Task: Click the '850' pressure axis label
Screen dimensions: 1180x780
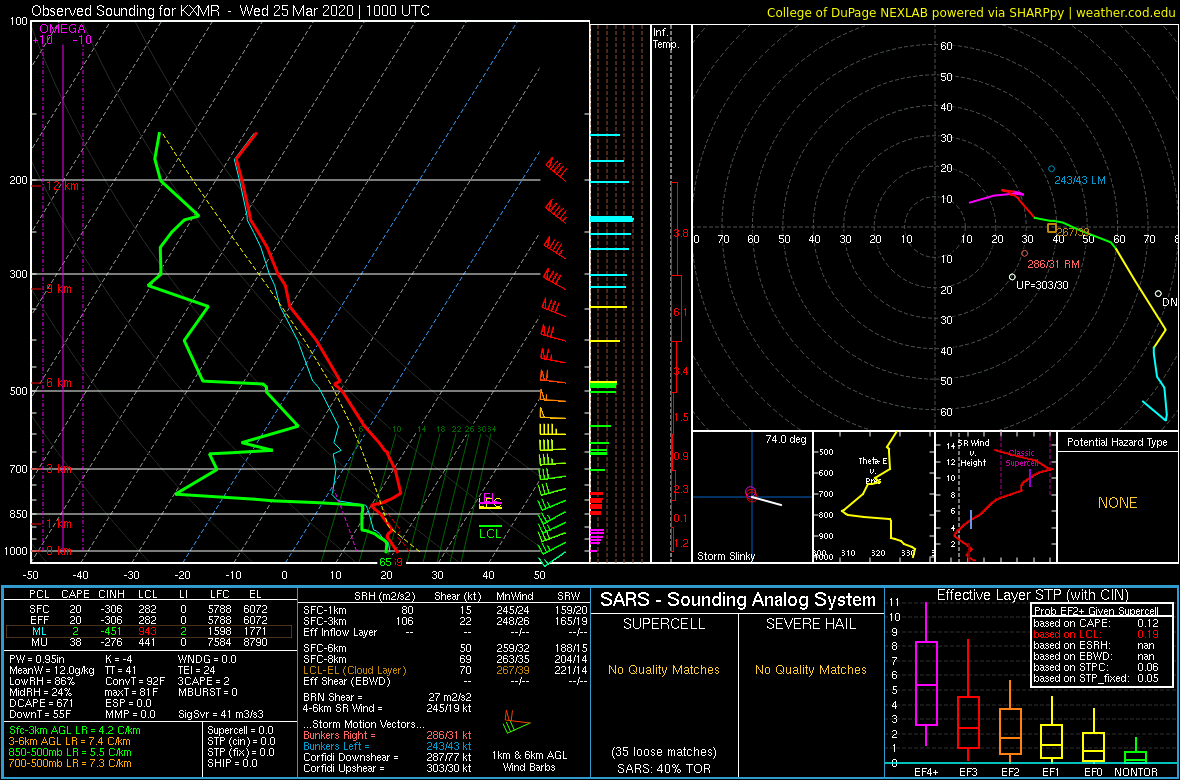Action: tap(16, 514)
